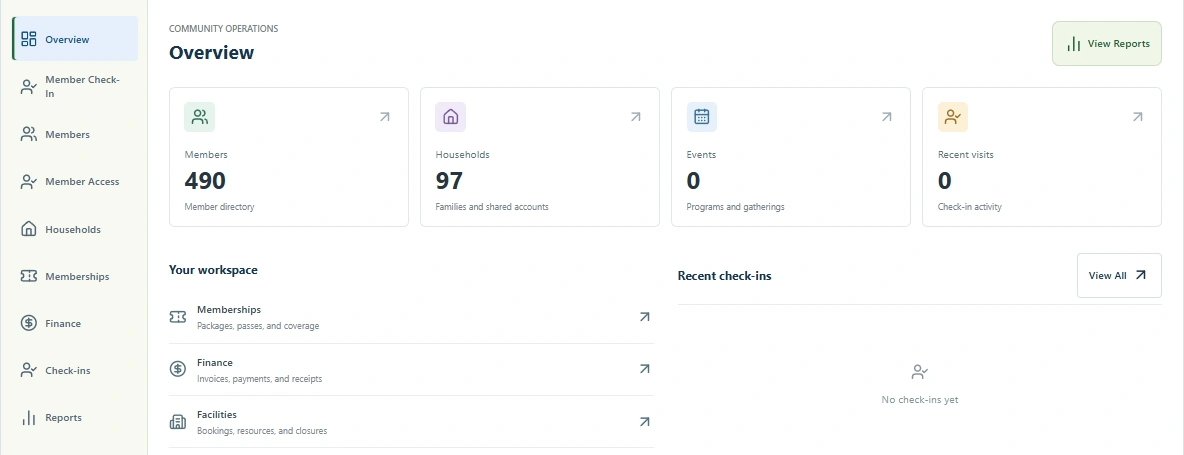Go to Check-ins in sidebar

point(75,370)
